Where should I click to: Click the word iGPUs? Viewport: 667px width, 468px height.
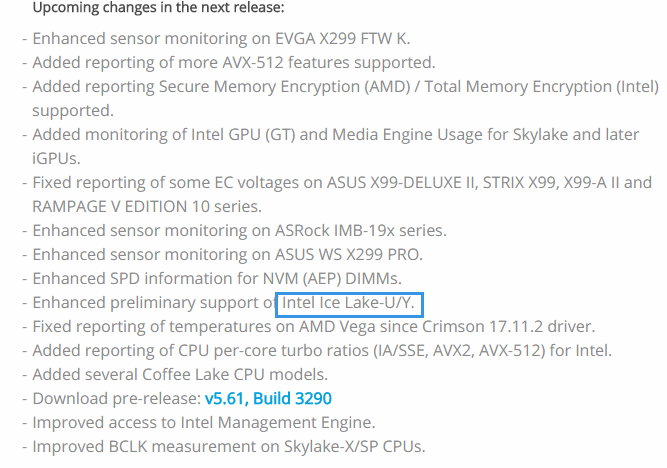tap(56, 159)
